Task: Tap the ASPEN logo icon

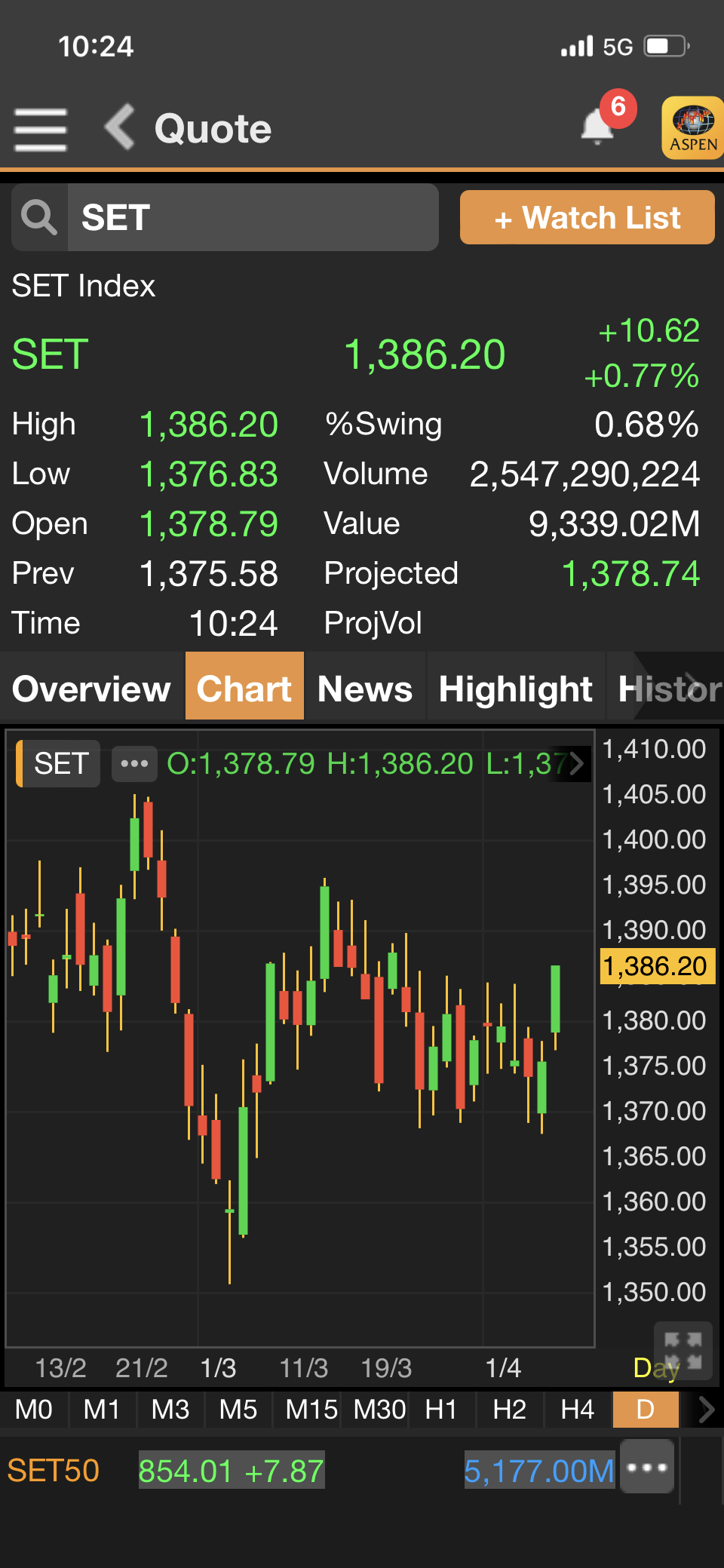Action: click(692, 127)
